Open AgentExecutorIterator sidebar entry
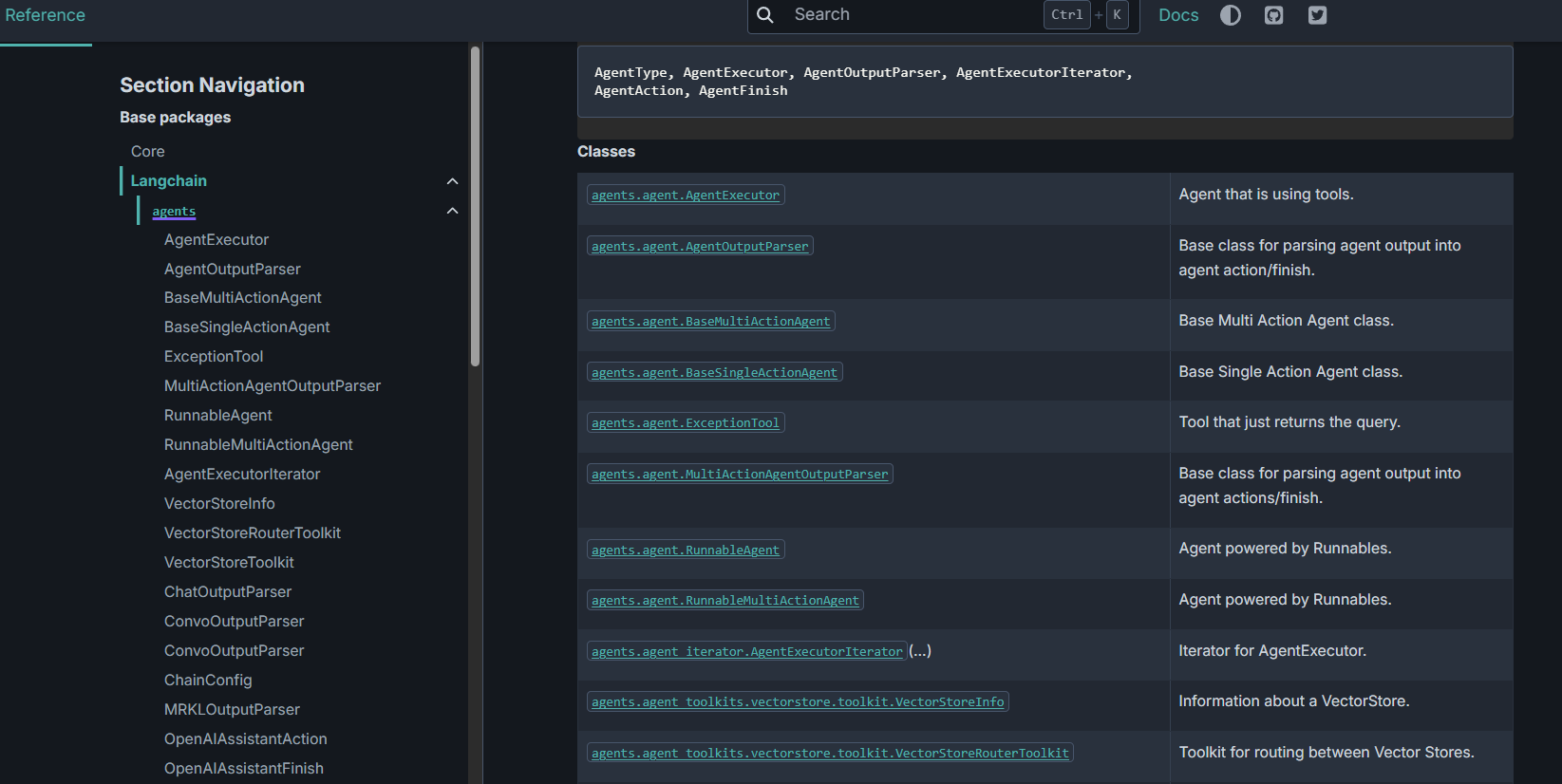The image size is (1562, 784). [x=242, y=475]
